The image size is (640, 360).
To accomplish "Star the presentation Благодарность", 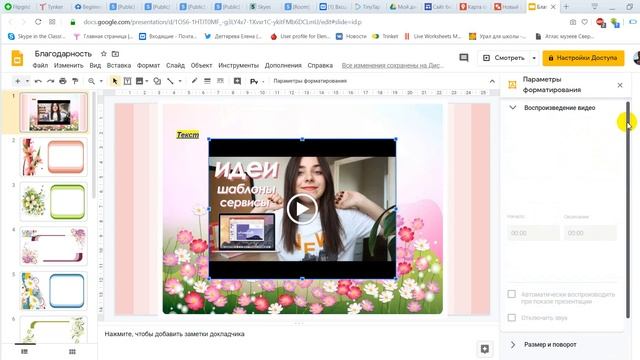I will (104, 54).
